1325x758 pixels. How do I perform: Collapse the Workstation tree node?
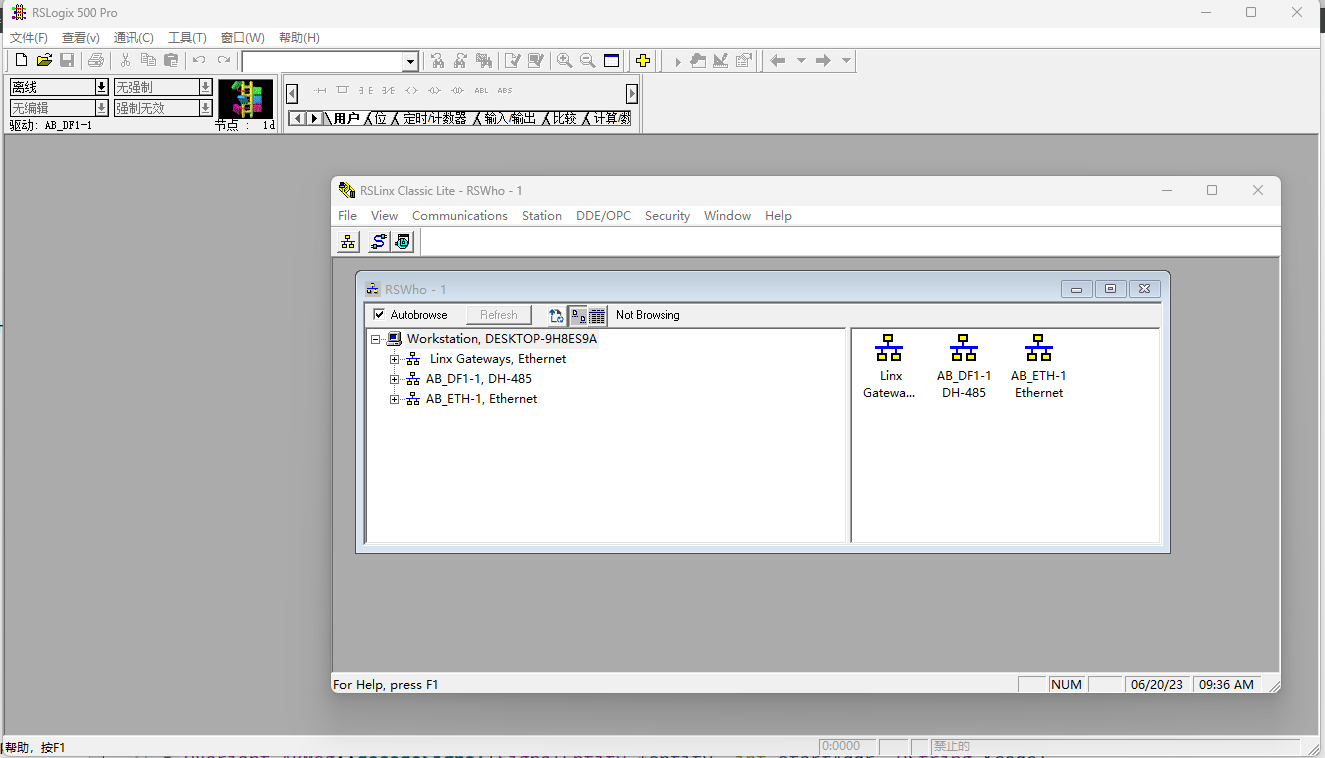(x=376, y=339)
